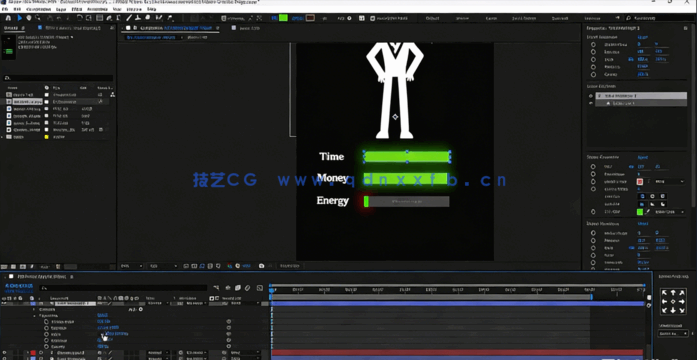
Task: Click the green Fill swatch in top toolbar
Action: pyautogui.click(x=283, y=18)
